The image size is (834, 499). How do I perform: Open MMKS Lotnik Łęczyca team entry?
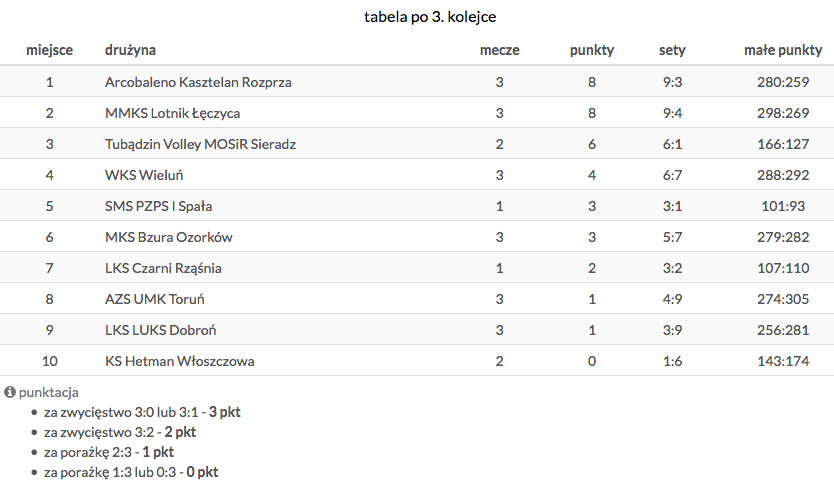[172, 113]
